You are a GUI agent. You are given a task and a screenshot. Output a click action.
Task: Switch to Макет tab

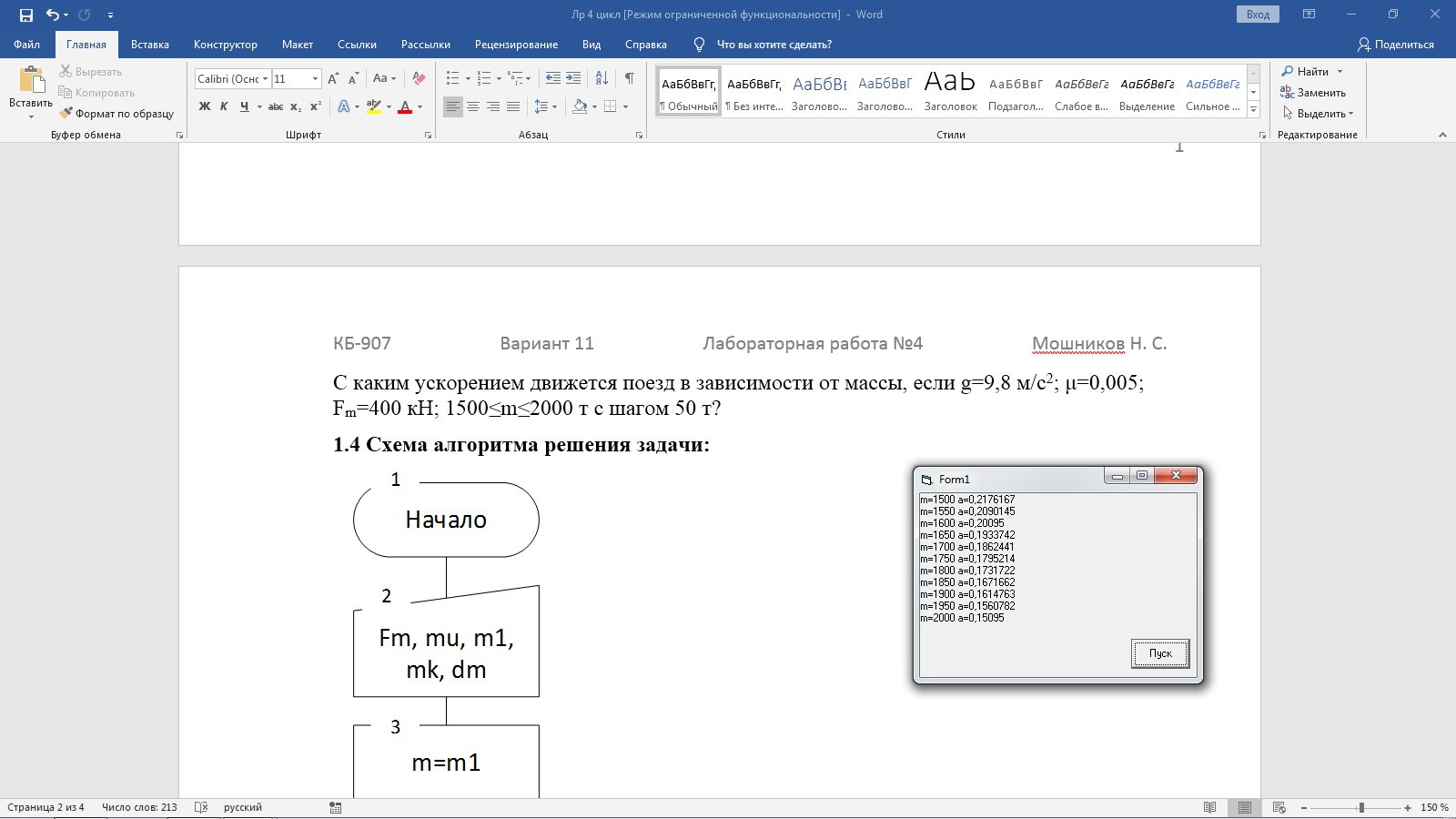pyautogui.click(x=298, y=45)
